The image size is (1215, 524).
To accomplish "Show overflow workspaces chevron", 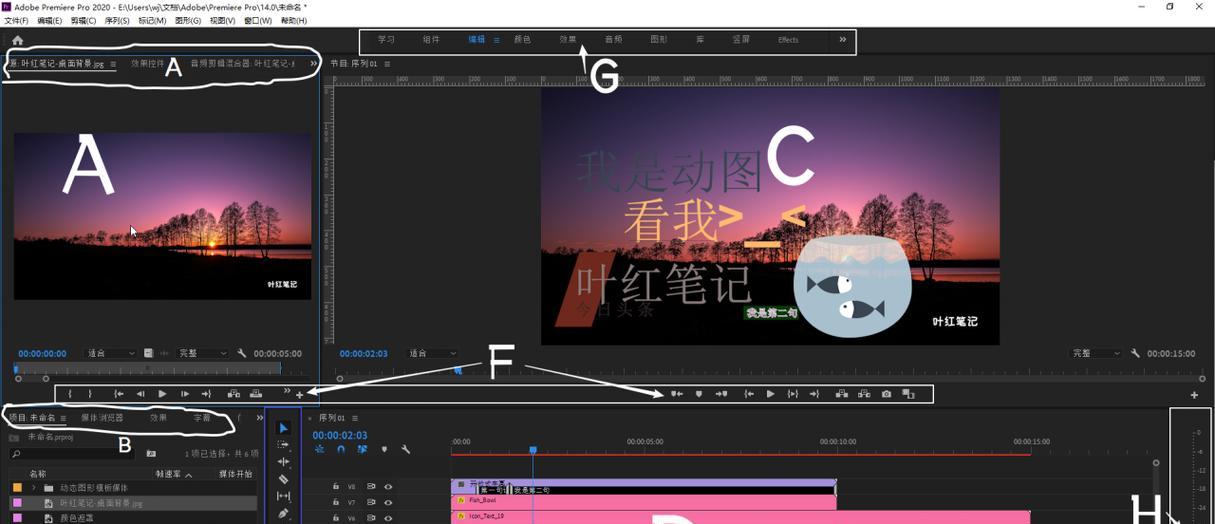I will (x=842, y=40).
